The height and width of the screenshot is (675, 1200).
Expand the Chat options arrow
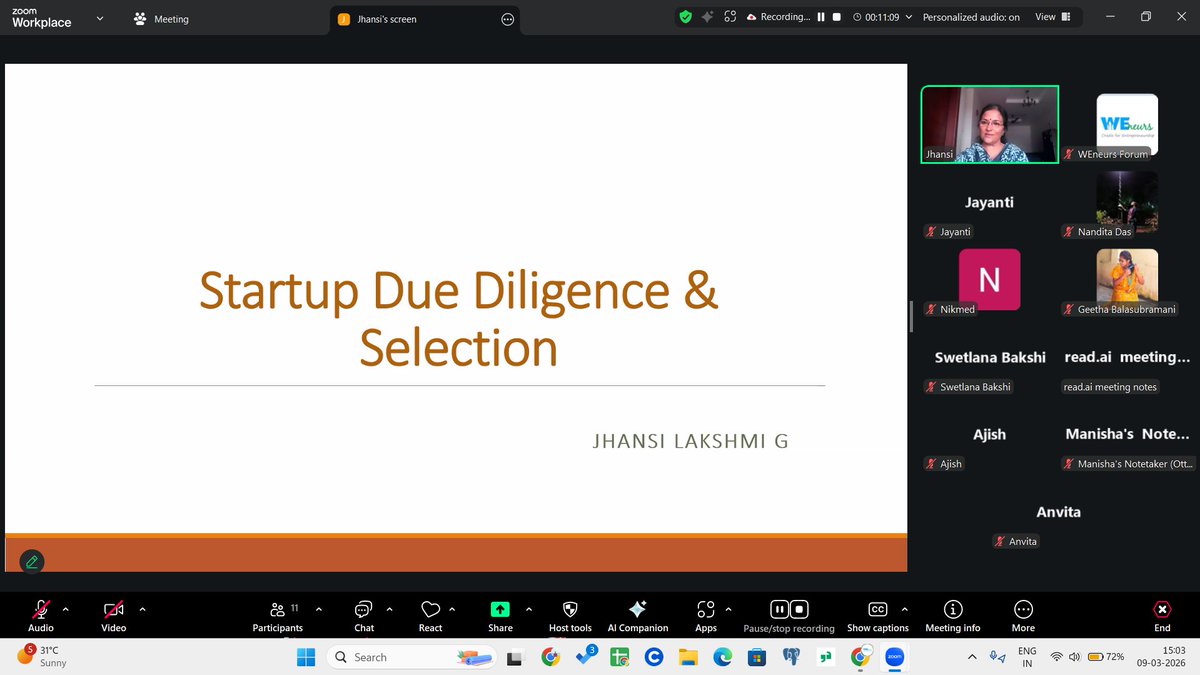click(x=389, y=608)
